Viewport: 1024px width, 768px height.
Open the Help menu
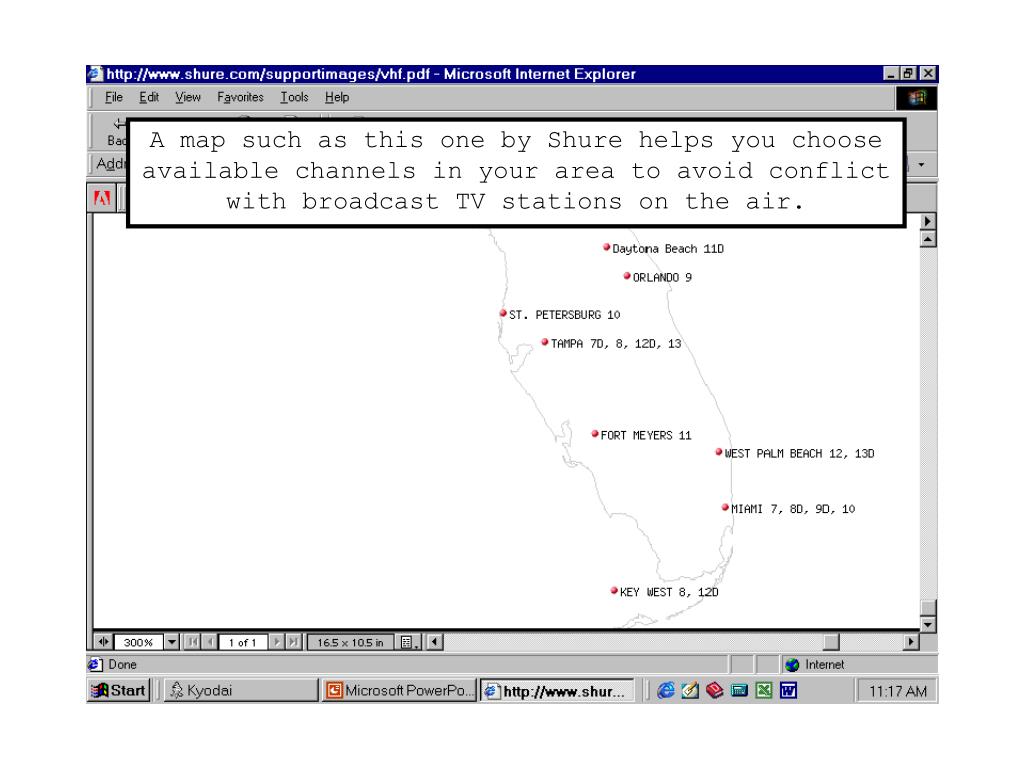click(x=337, y=97)
